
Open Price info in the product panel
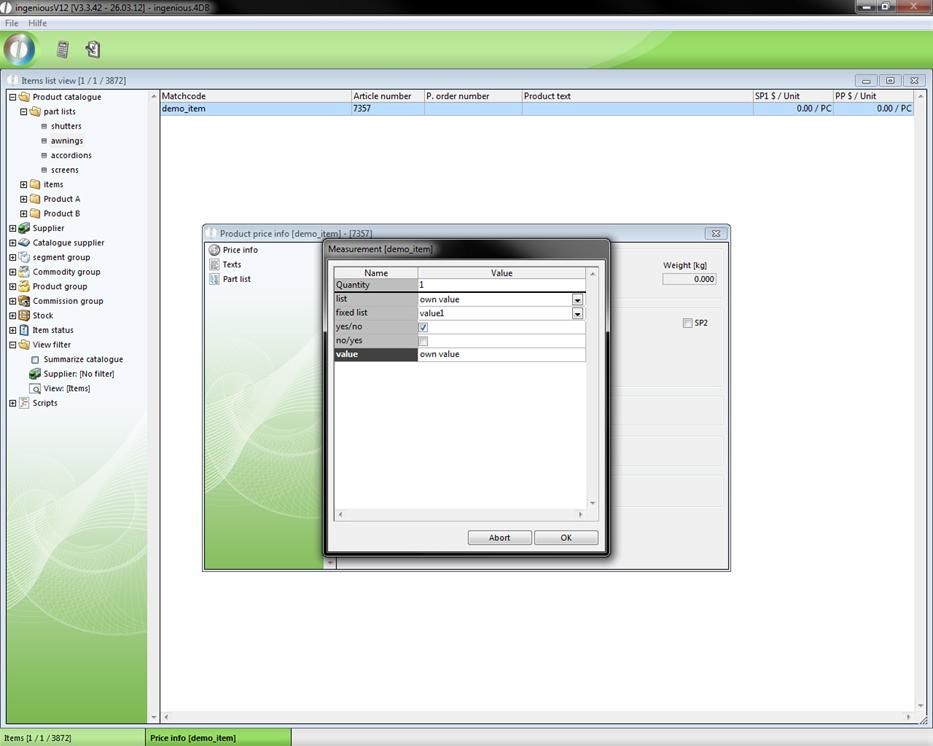tap(239, 250)
